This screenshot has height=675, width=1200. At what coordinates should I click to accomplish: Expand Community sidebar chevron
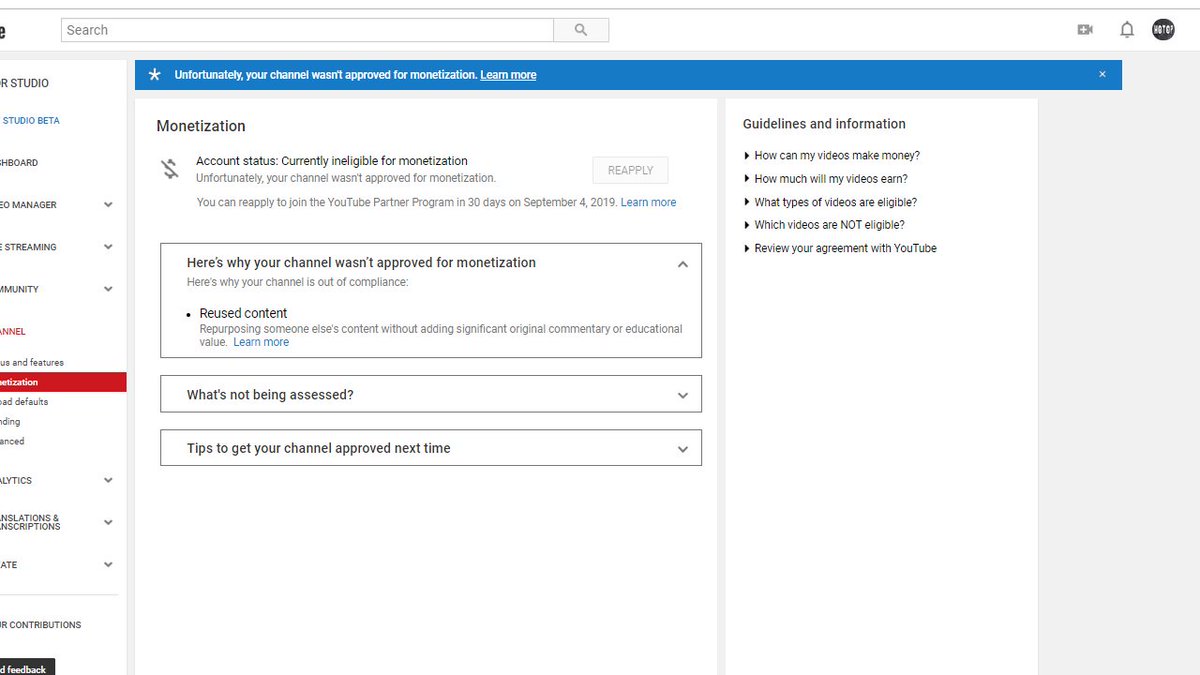click(108, 289)
